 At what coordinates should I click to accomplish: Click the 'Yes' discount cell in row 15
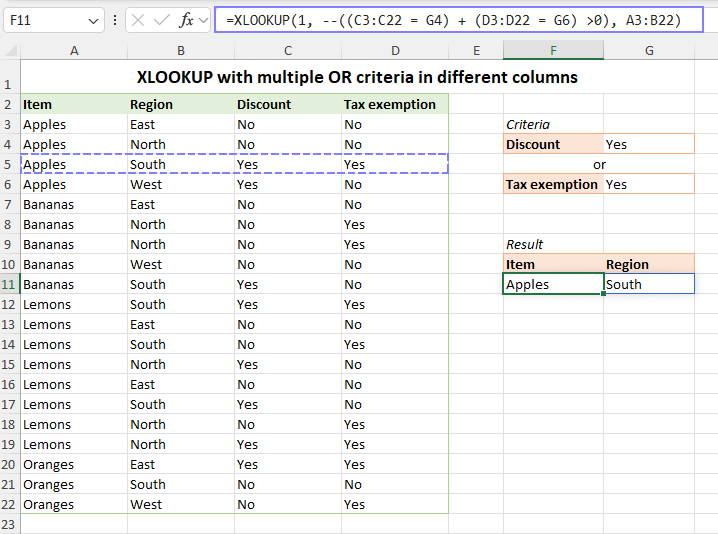click(288, 365)
